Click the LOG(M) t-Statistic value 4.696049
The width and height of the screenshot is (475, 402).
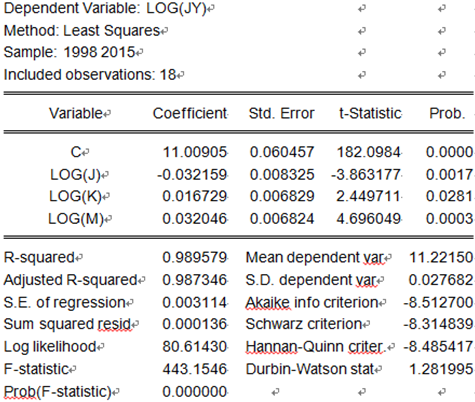click(368, 219)
